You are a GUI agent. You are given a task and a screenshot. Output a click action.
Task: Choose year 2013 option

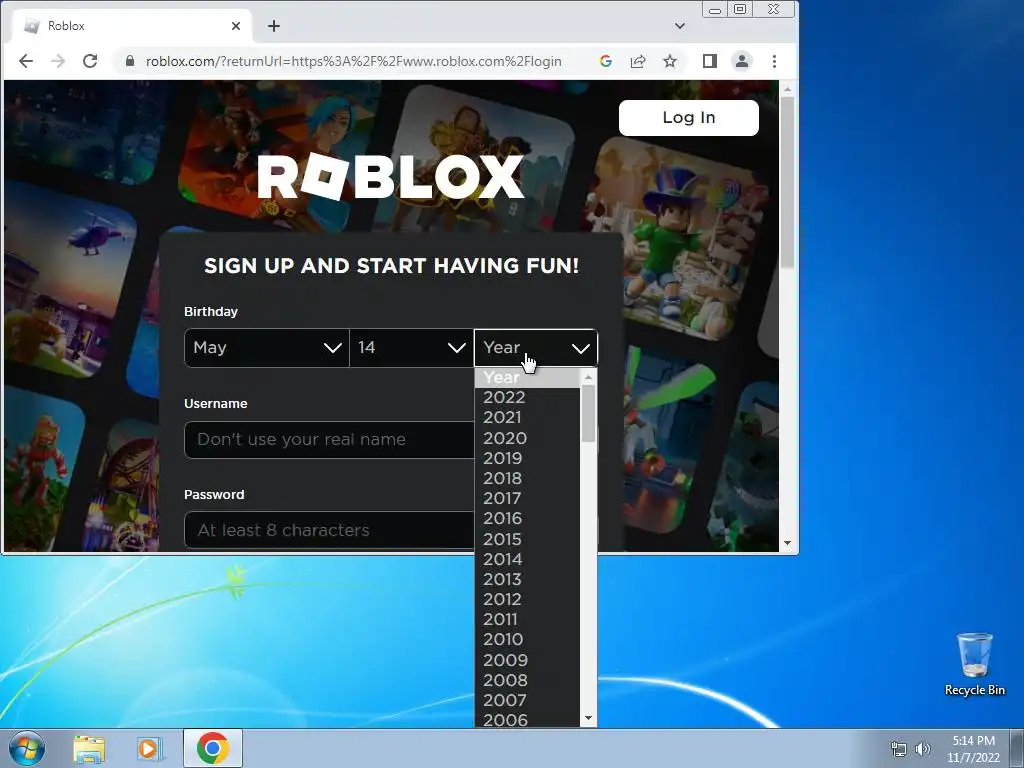pos(527,579)
